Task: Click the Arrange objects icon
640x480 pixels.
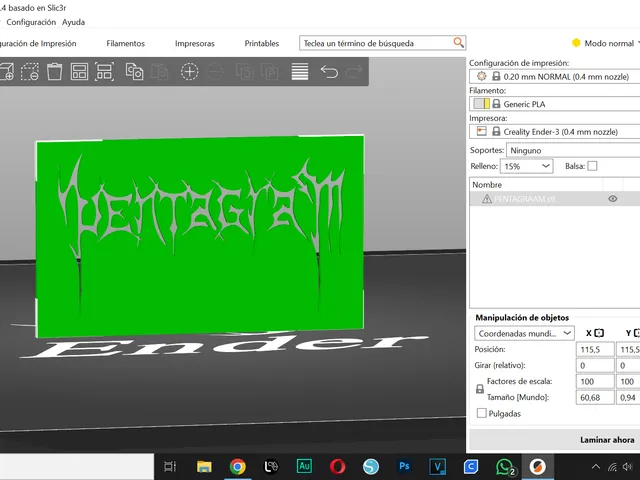Action: pyautogui.click(x=79, y=72)
